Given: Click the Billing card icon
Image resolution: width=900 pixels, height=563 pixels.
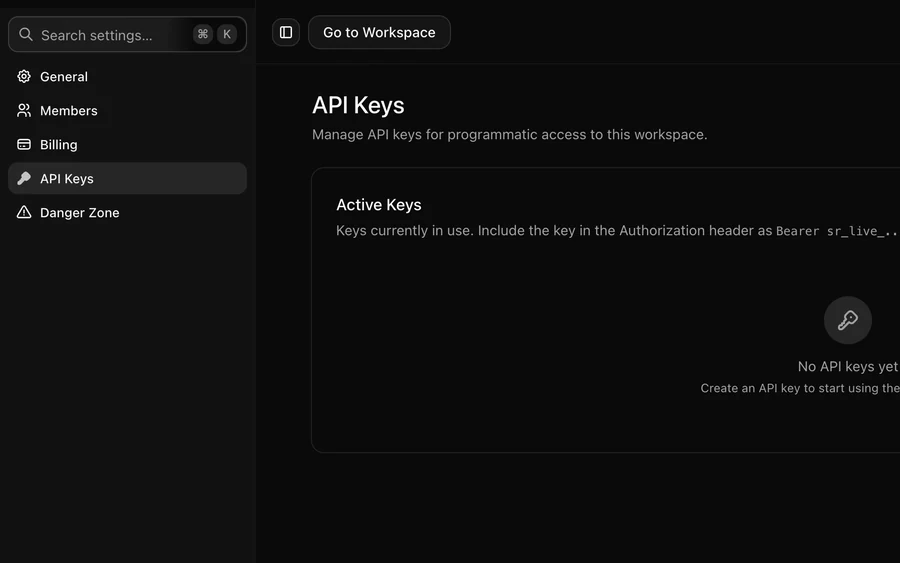Looking at the screenshot, I should pyautogui.click(x=24, y=145).
